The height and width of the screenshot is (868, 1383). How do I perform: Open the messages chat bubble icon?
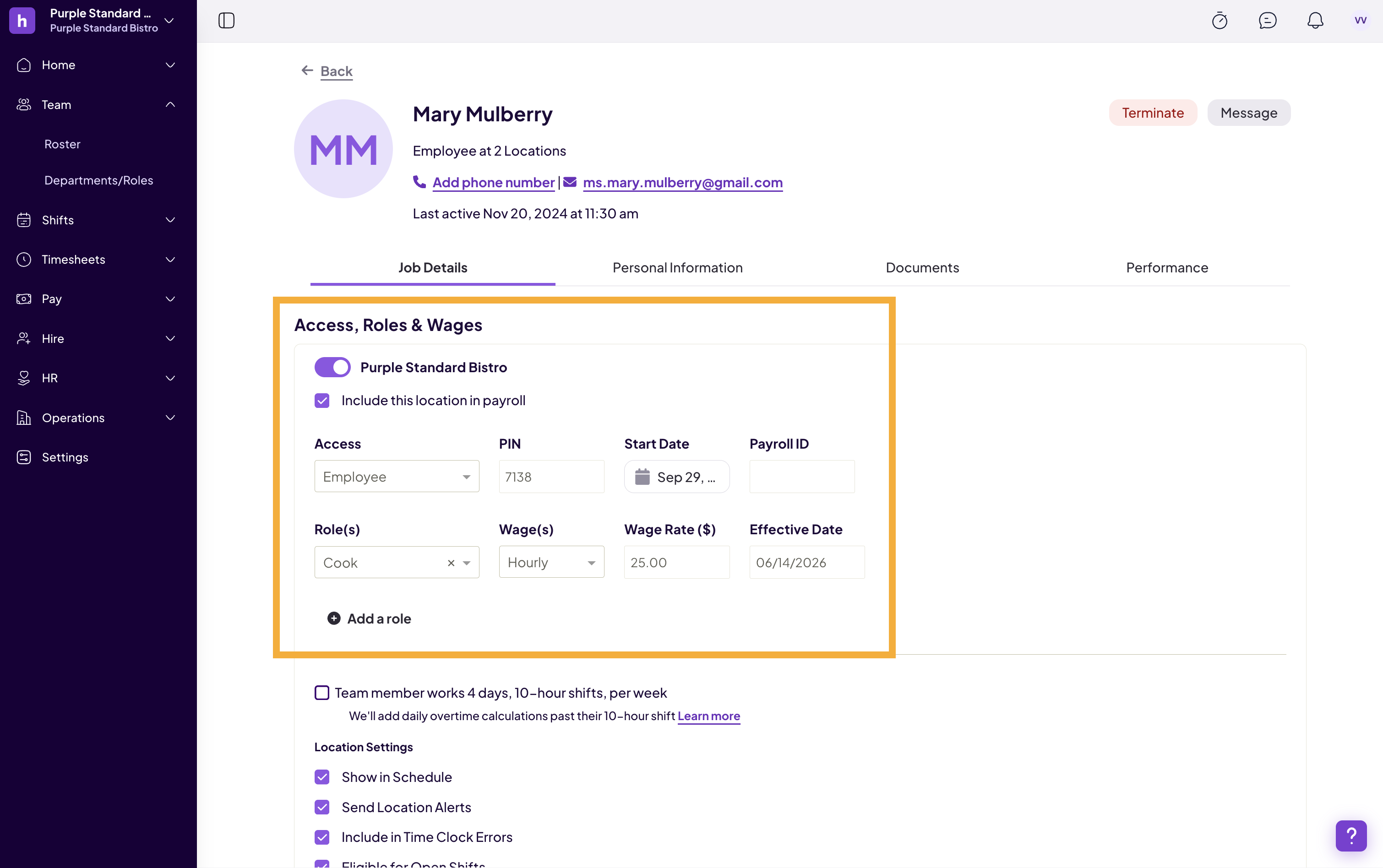(x=1268, y=21)
